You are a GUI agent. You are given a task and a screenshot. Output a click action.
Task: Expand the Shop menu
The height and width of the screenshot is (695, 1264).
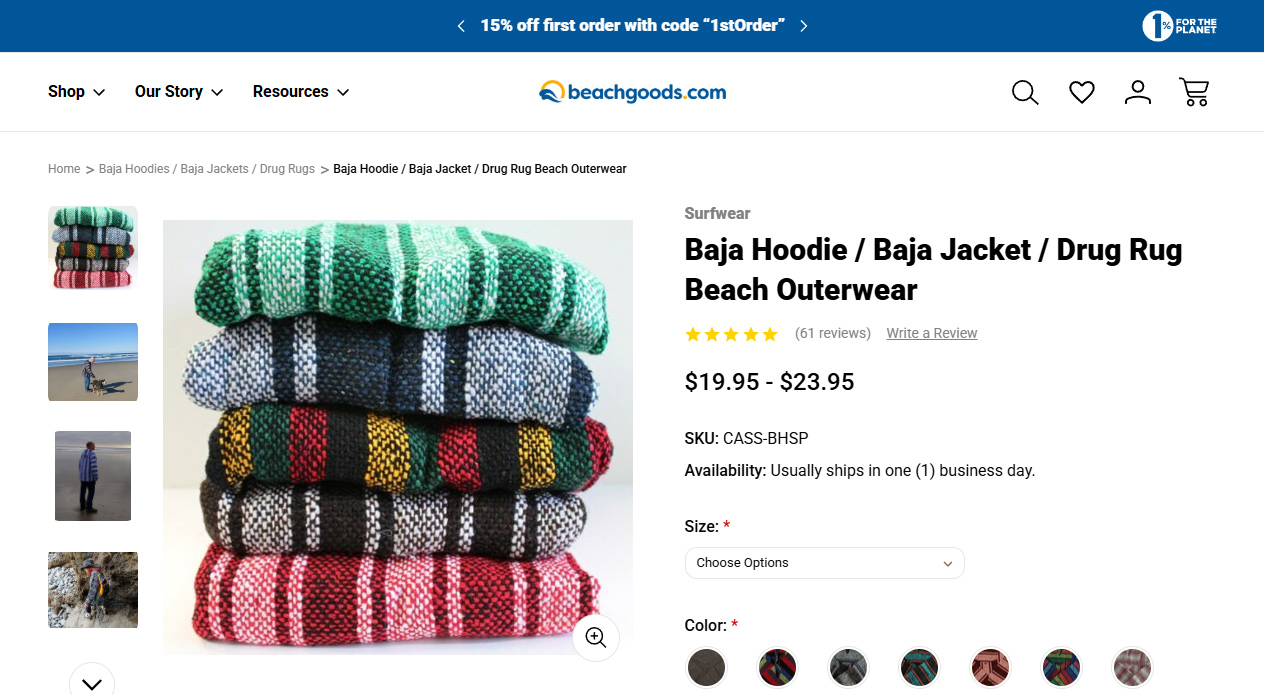(76, 92)
